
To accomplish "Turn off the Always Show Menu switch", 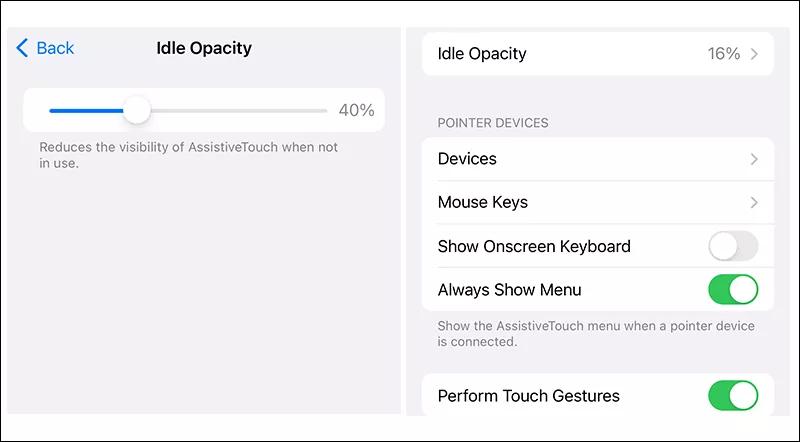I will (x=733, y=290).
